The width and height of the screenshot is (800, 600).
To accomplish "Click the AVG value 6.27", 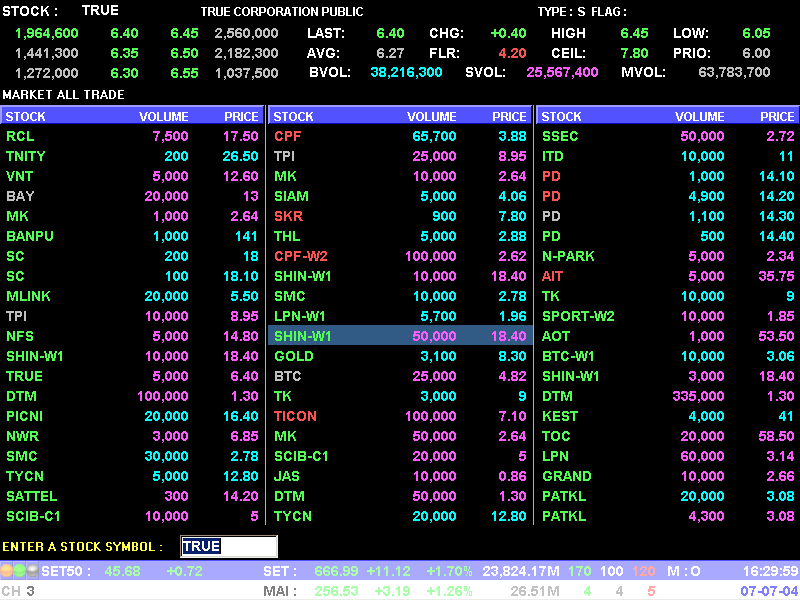I will pyautogui.click(x=390, y=53).
